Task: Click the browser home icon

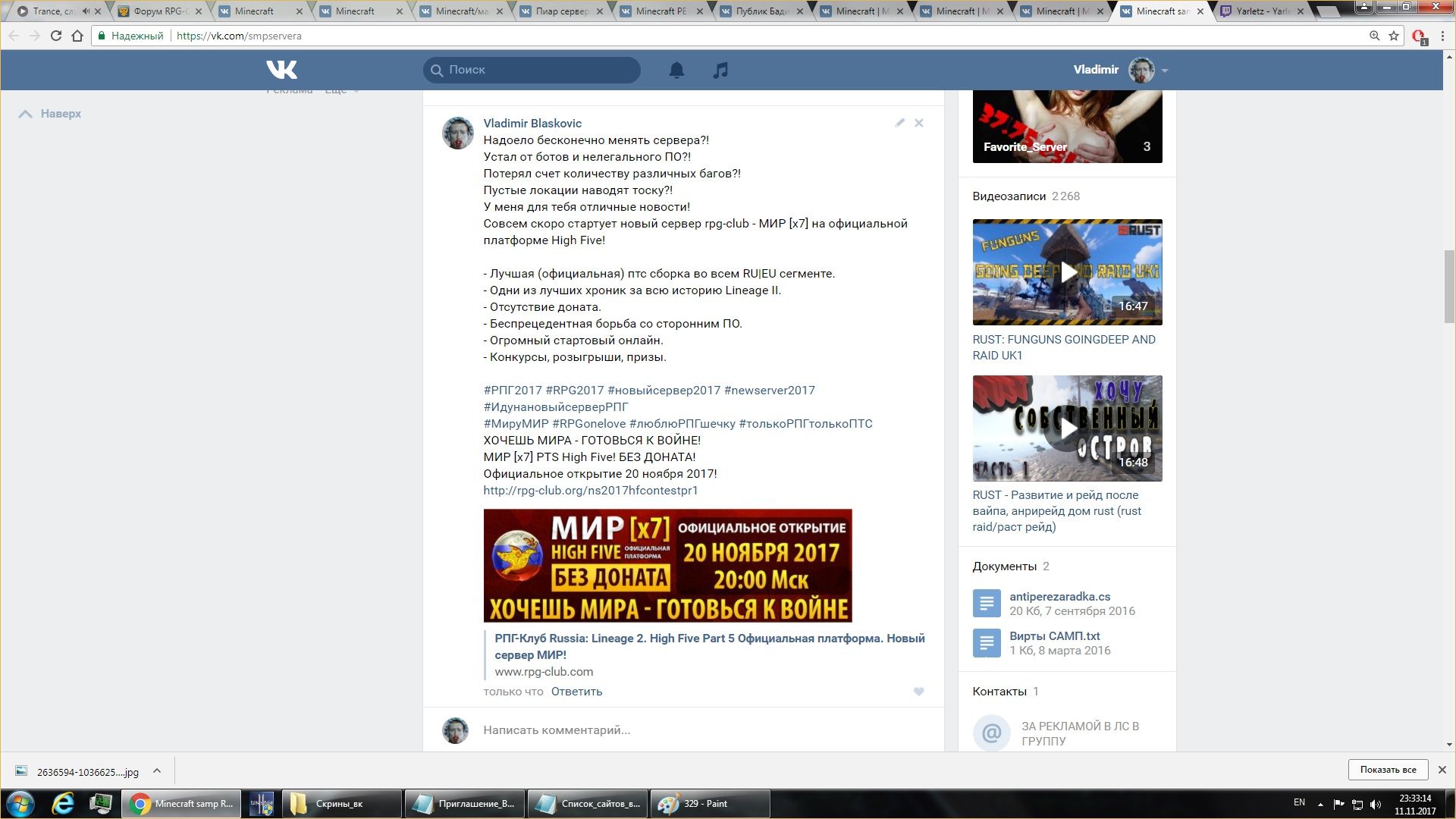Action: pos(77,36)
